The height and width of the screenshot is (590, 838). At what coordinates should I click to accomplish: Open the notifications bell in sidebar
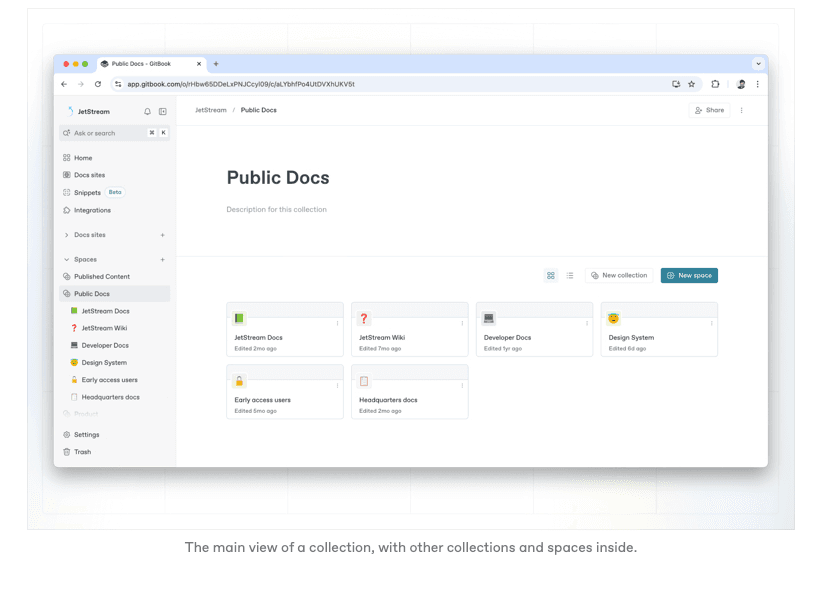(x=148, y=111)
